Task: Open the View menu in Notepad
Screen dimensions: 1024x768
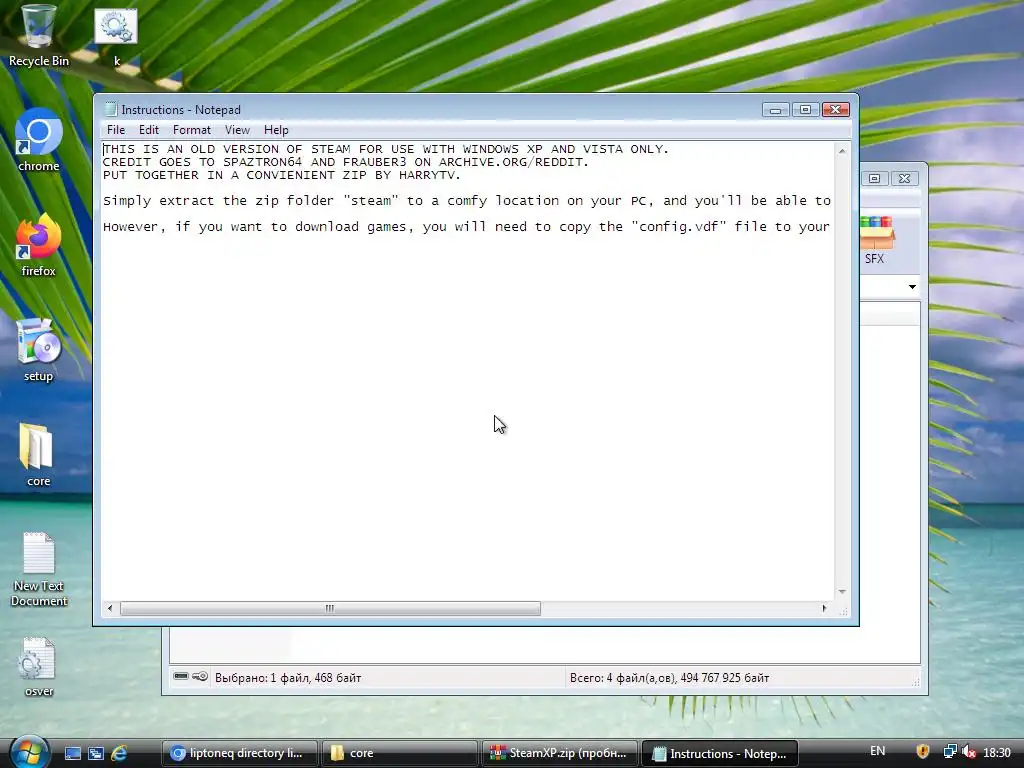Action: (x=237, y=130)
